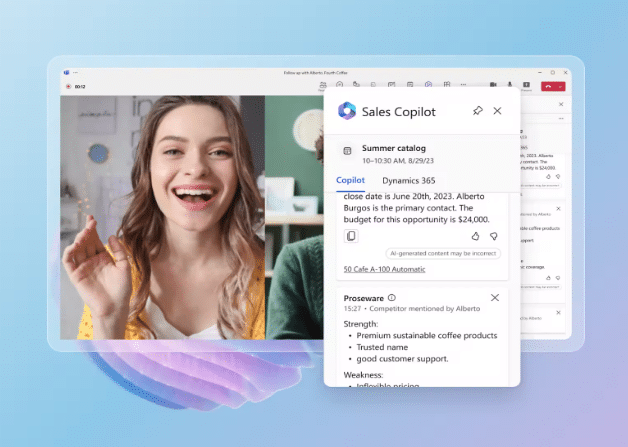Open ellipsis menu in background side pane

click(561, 119)
